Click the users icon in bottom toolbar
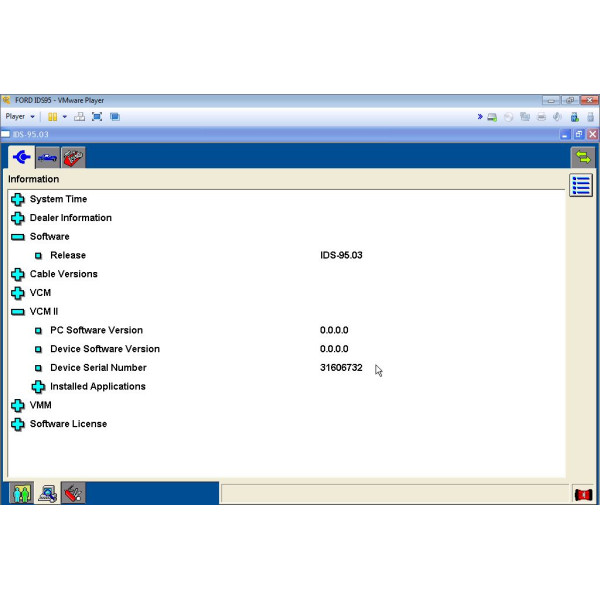The width and height of the screenshot is (600, 600). point(21,493)
